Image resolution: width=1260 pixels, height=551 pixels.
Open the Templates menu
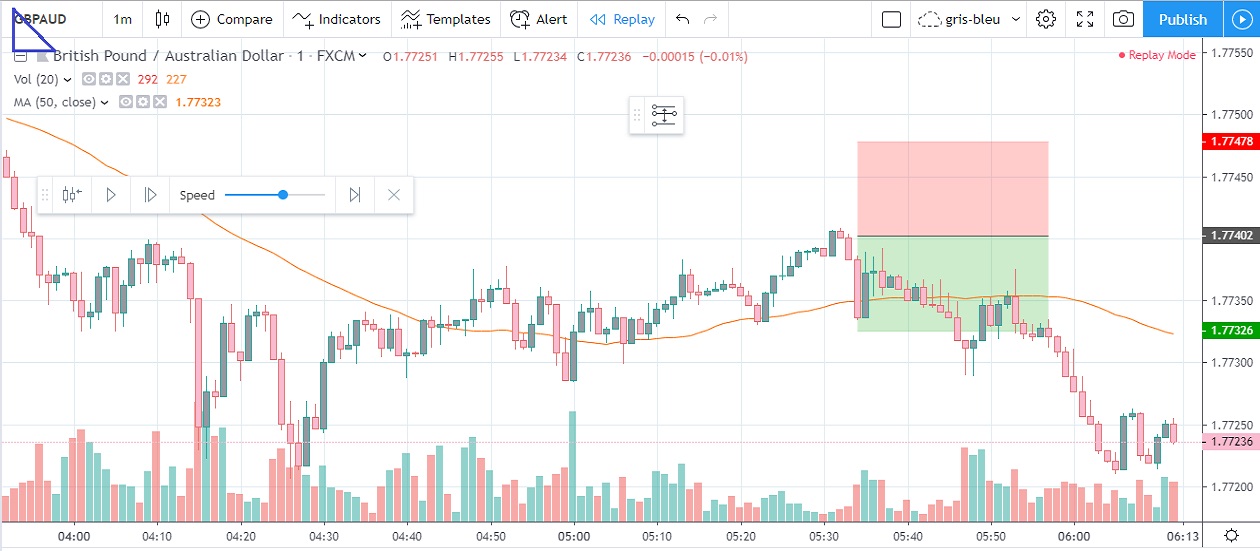446,19
